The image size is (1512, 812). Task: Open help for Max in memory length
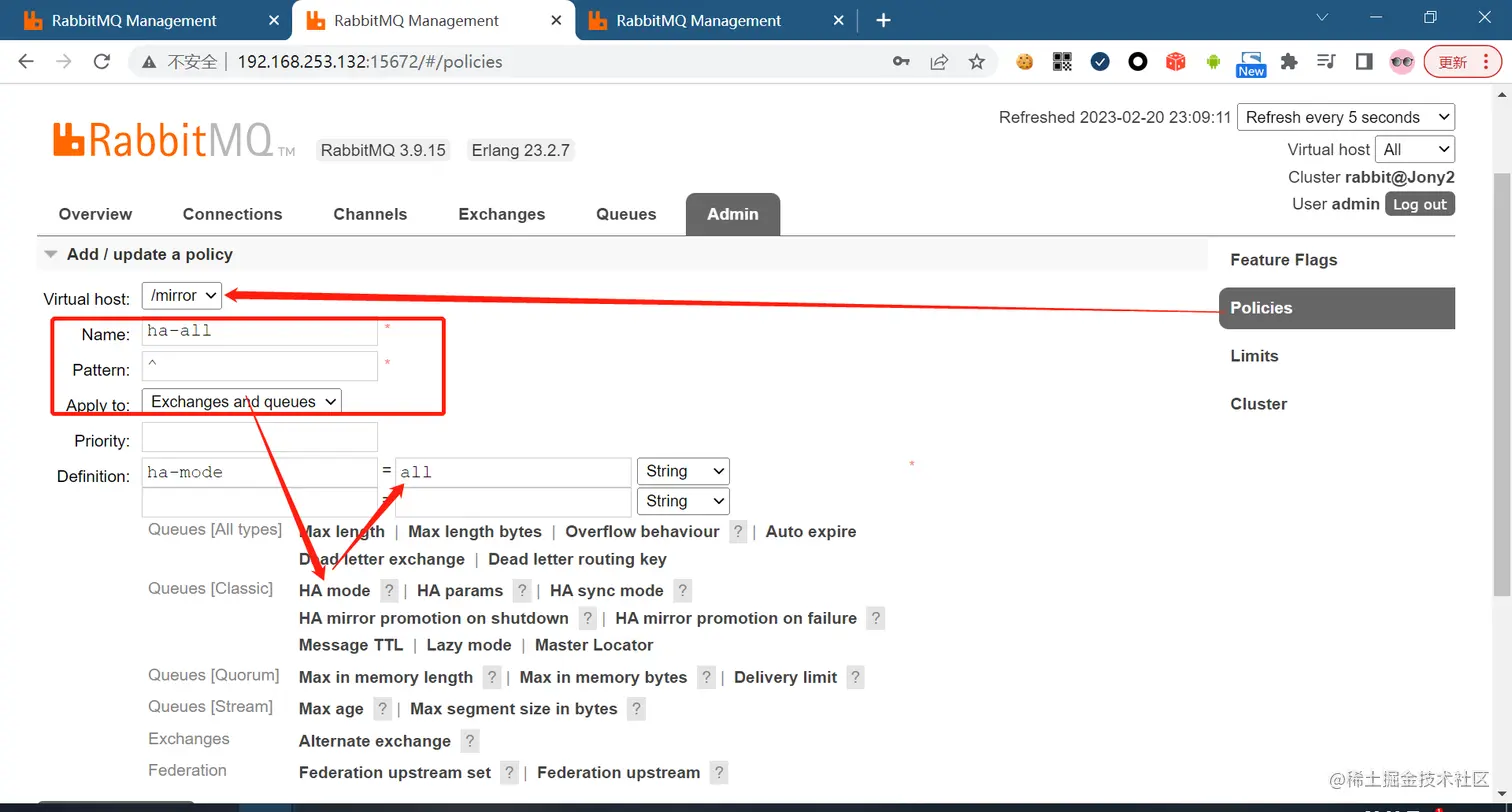491,678
